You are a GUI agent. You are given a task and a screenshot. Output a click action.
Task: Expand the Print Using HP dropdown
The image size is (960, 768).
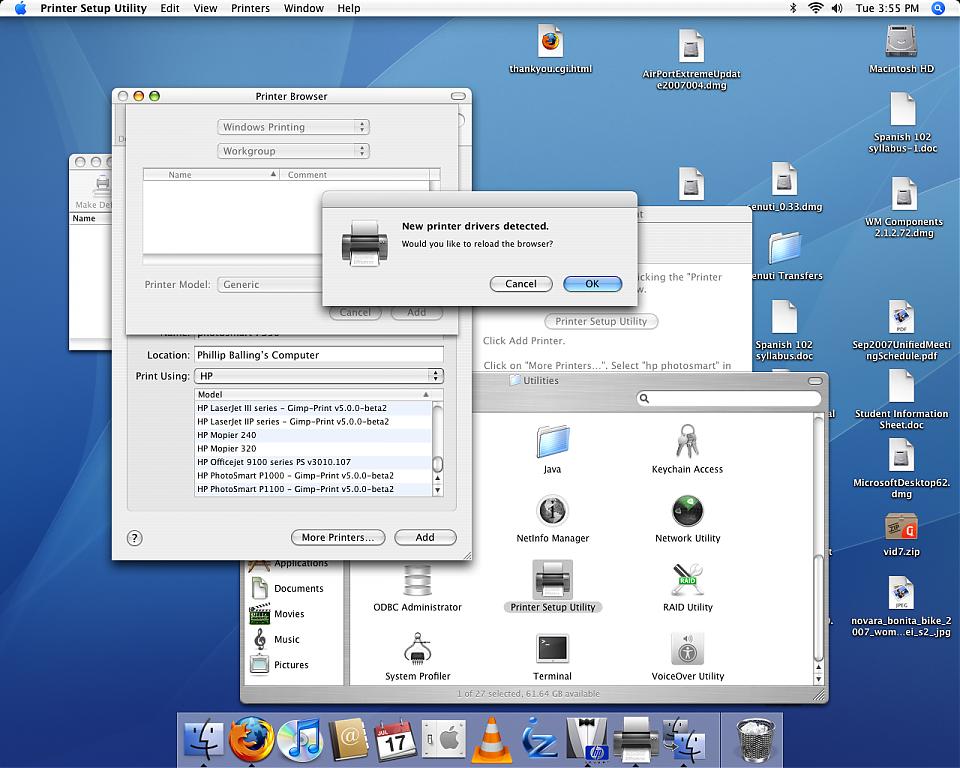(319, 376)
